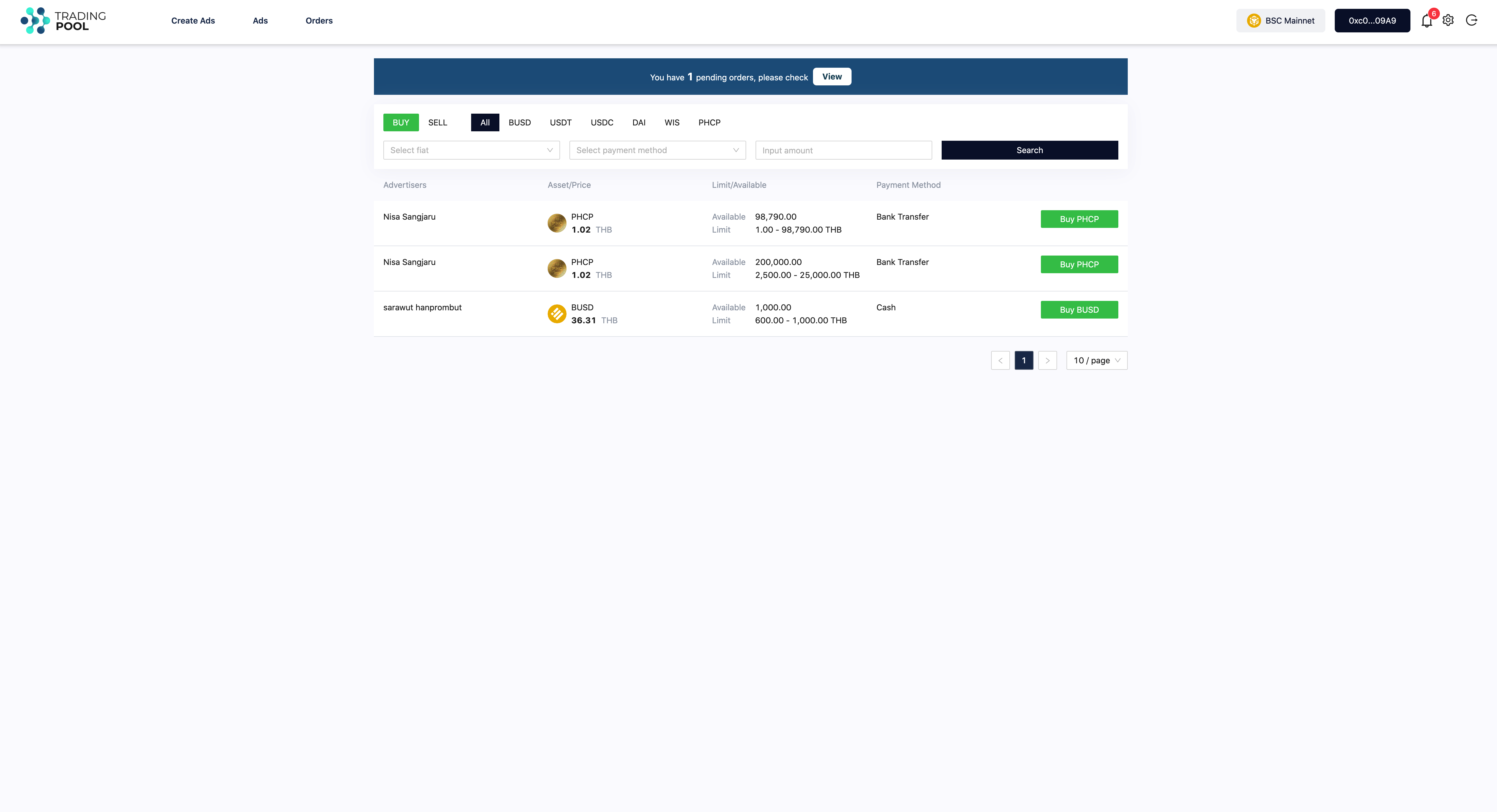Click PHCP coin icon in first row

(557, 223)
